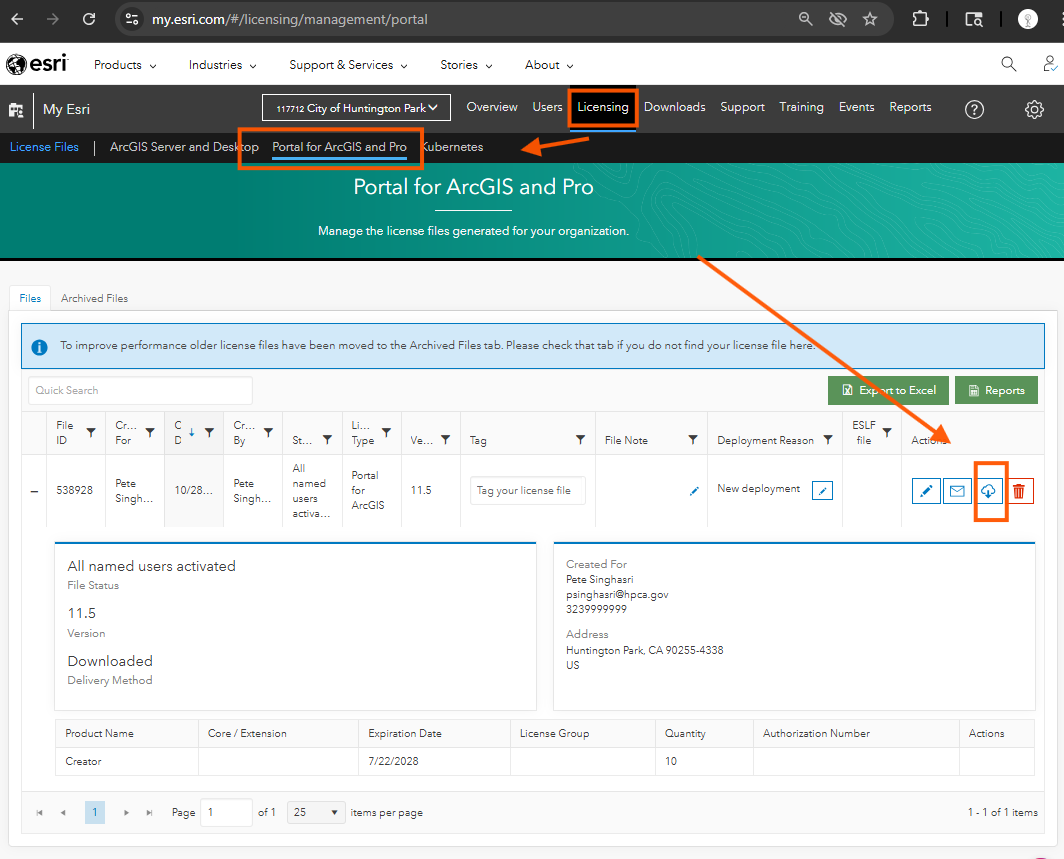Image resolution: width=1064 pixels, height=859 pixels.
Task: Expand the Products menu
Action: pos(125,65)
